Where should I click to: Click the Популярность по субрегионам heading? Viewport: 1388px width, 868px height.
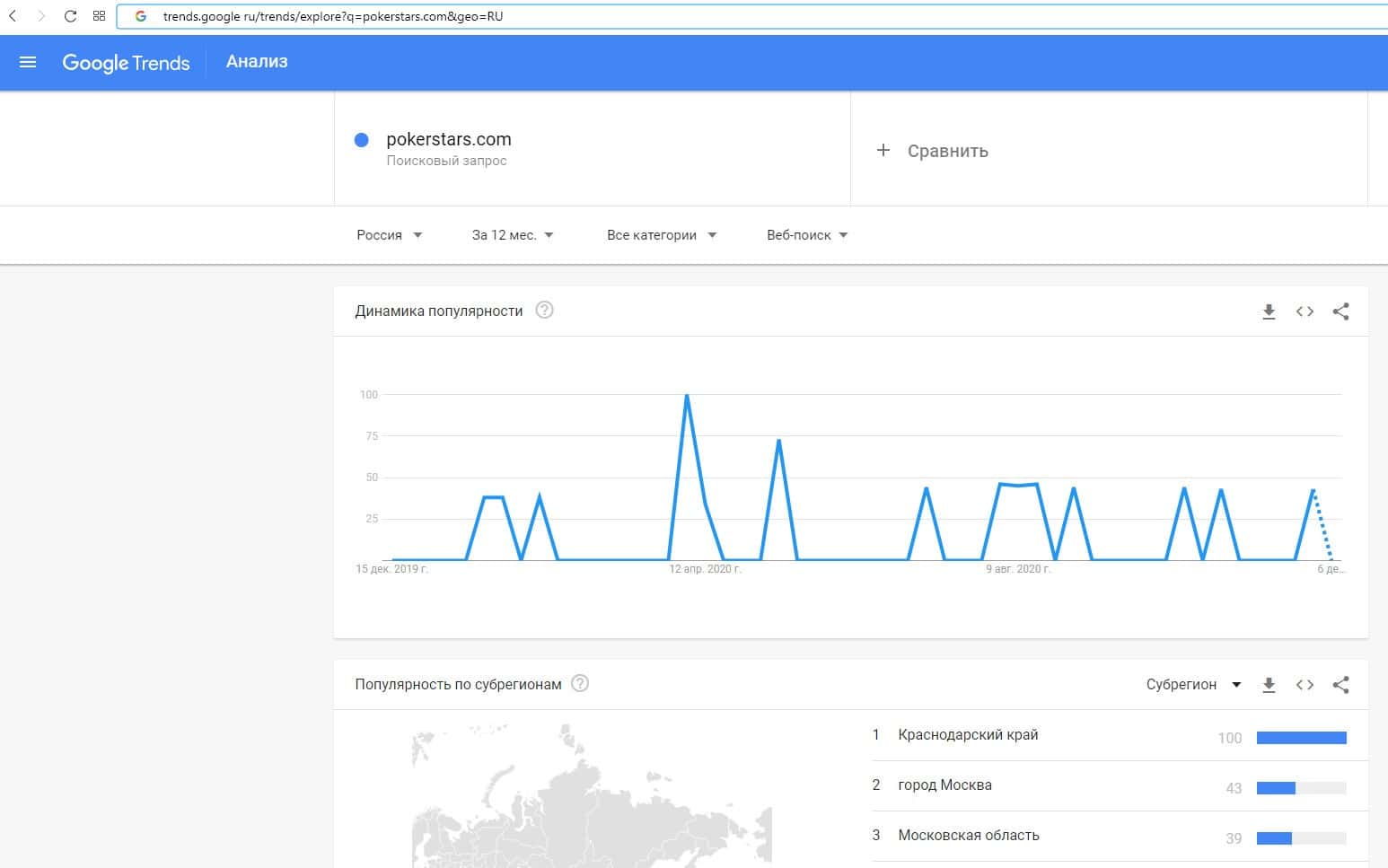point(458,685)
